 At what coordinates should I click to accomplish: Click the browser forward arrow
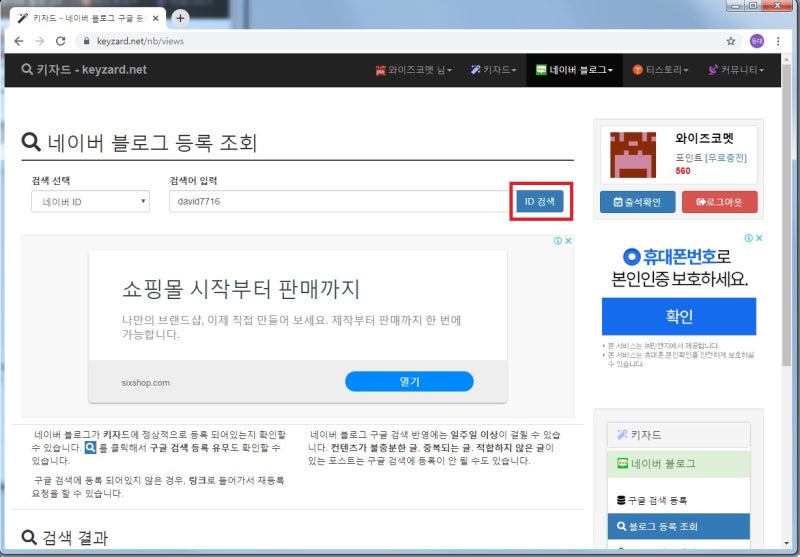click(x=40, y=41)
